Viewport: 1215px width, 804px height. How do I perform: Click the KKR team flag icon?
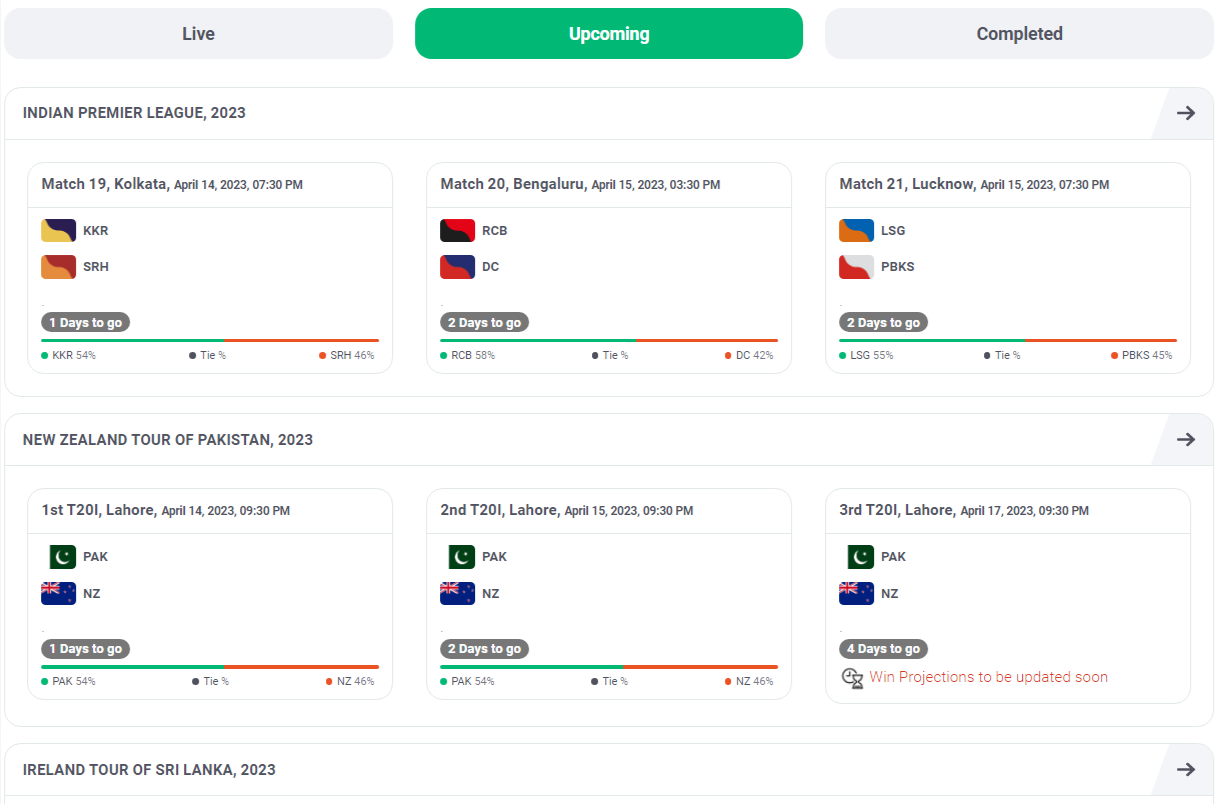[57, 230]
